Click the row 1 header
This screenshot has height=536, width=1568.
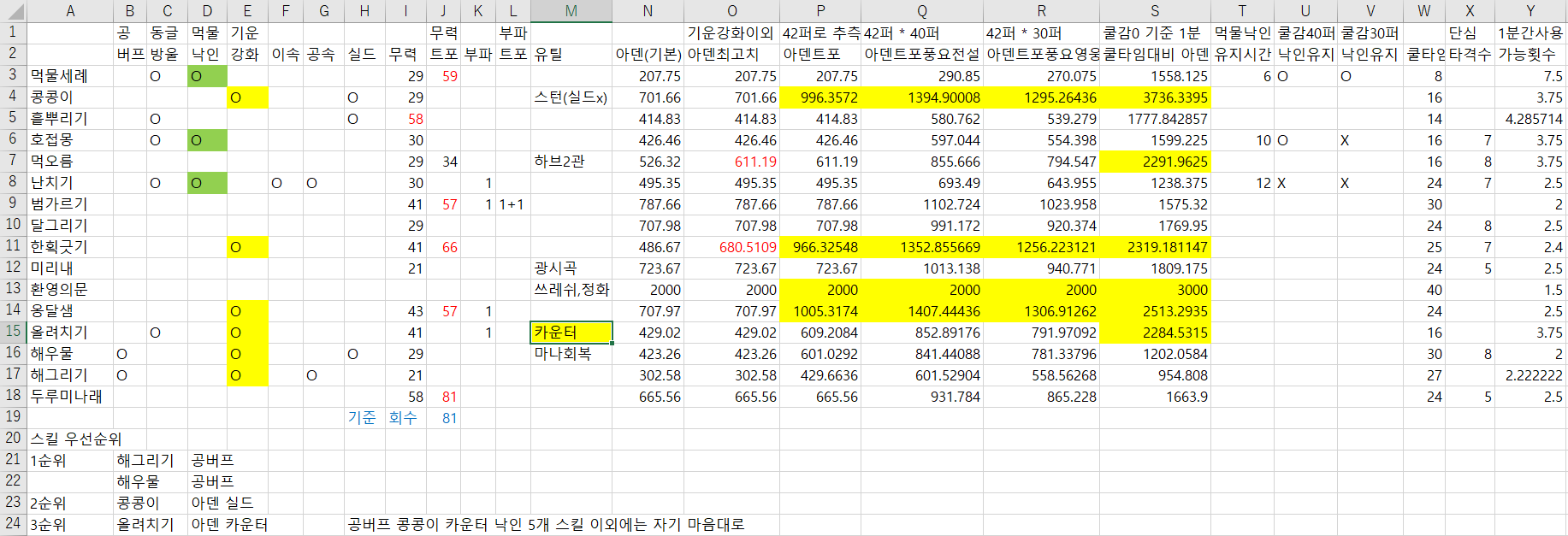(13, 32)
